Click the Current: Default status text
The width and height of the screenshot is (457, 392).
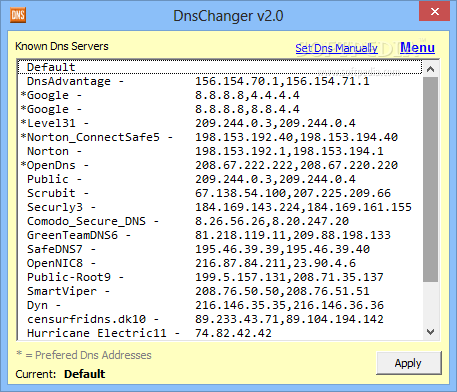click(60, 374)
